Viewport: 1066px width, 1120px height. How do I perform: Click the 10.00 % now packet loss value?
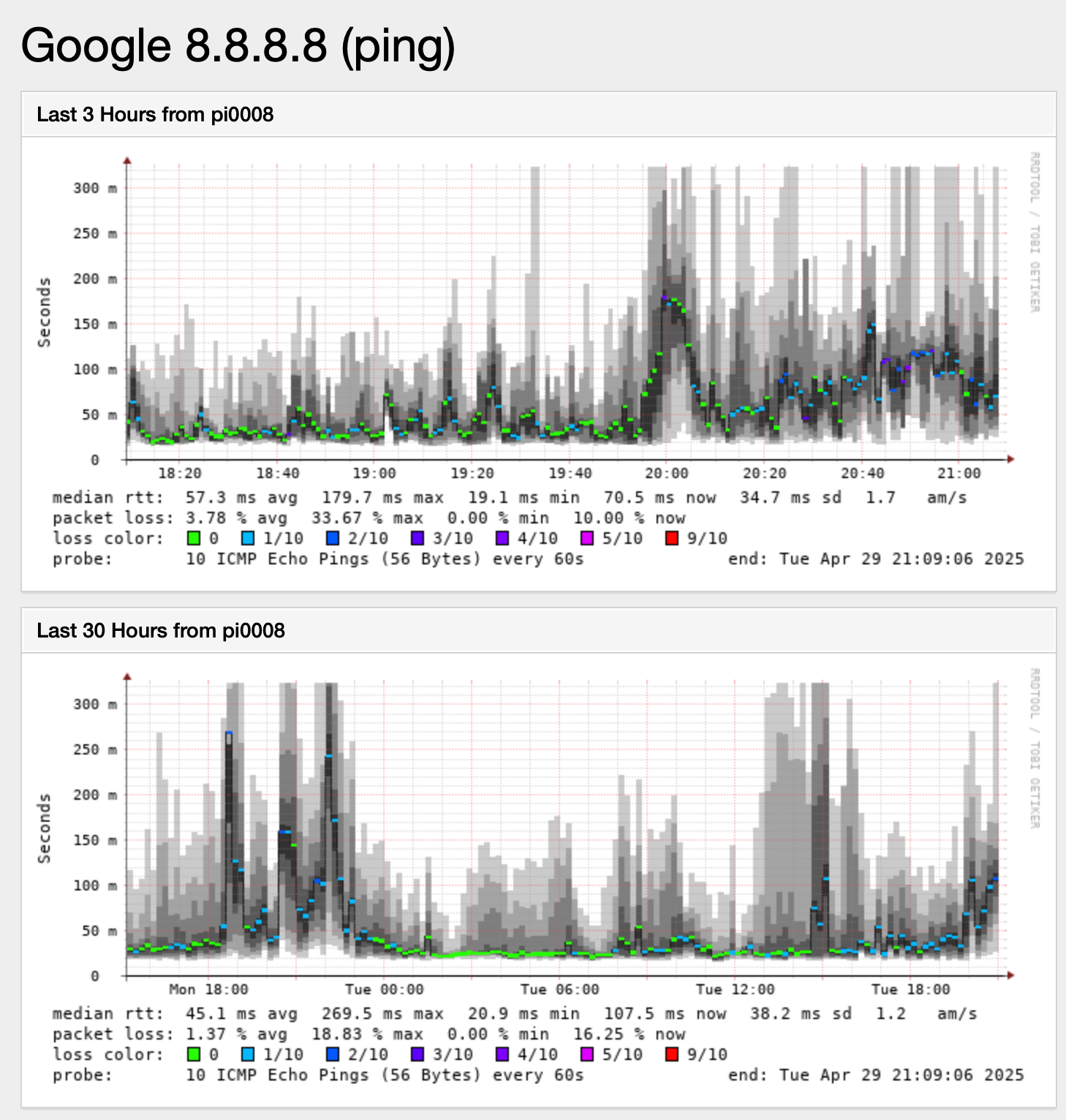coord(629,518)
